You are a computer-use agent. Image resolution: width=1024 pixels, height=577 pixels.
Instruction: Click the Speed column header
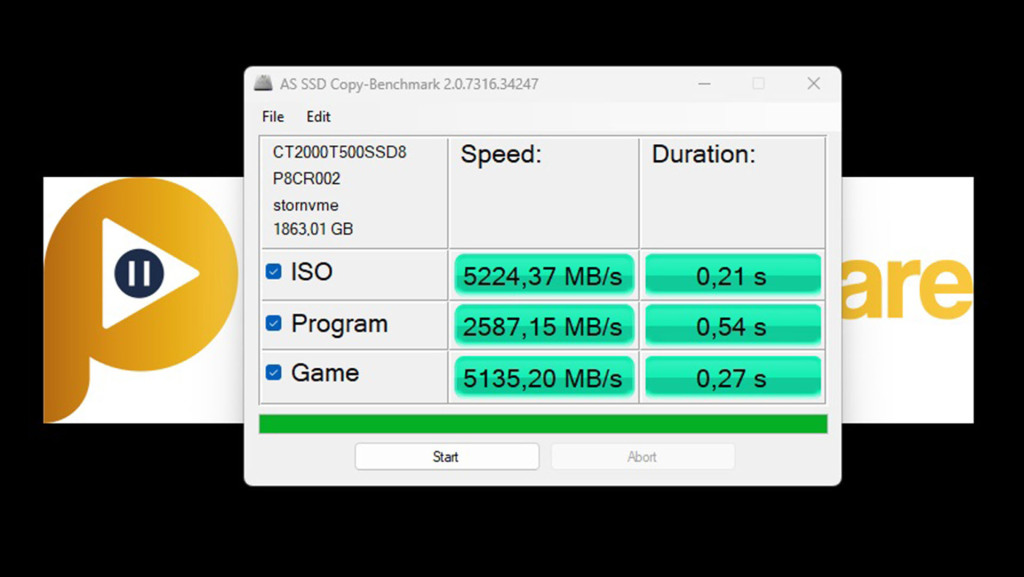pos(501,154)
